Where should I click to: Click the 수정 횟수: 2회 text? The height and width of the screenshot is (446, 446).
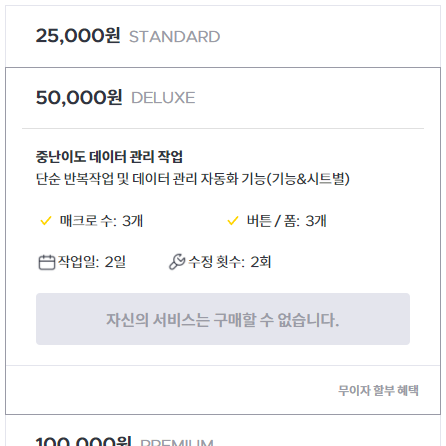[x=230, y=262]
